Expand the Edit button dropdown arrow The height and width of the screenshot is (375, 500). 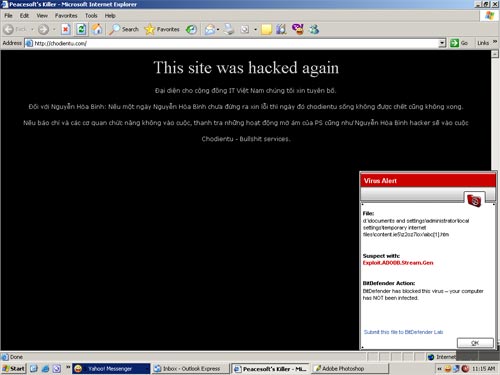point(255,30)
